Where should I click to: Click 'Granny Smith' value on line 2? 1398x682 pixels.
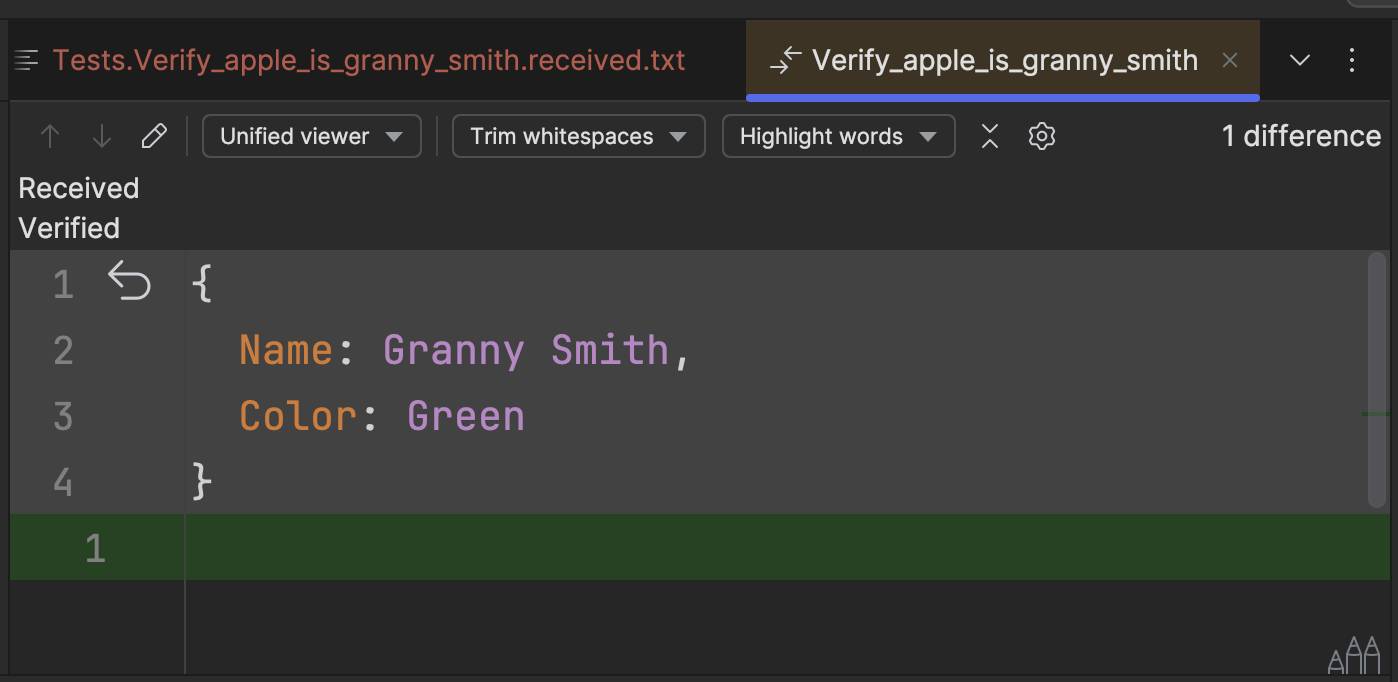pyautogui.click(x=526, y=350)
